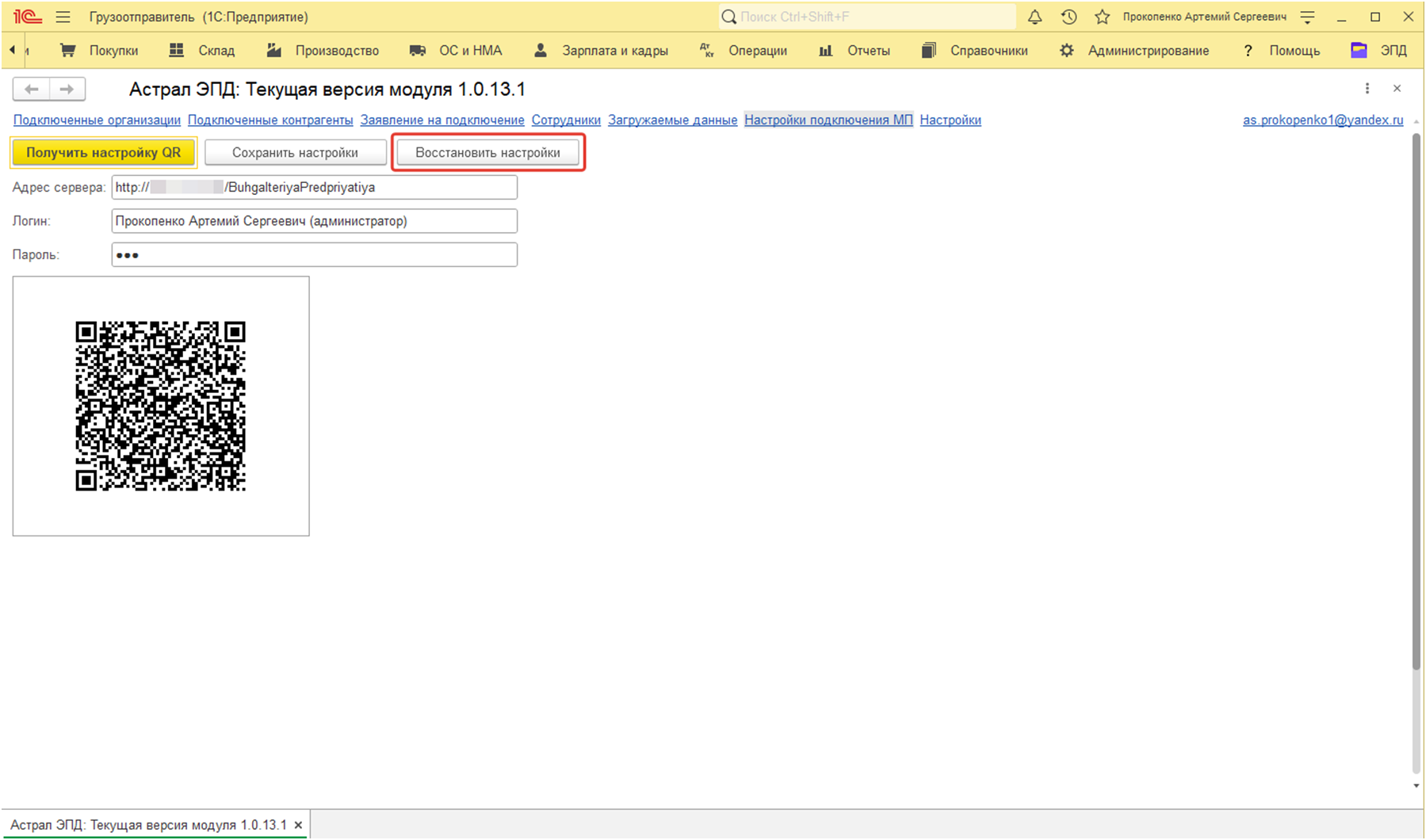Open service settings lines icon in title bar
Viewport: 1426px width, 840px height.
point(1308,17)
